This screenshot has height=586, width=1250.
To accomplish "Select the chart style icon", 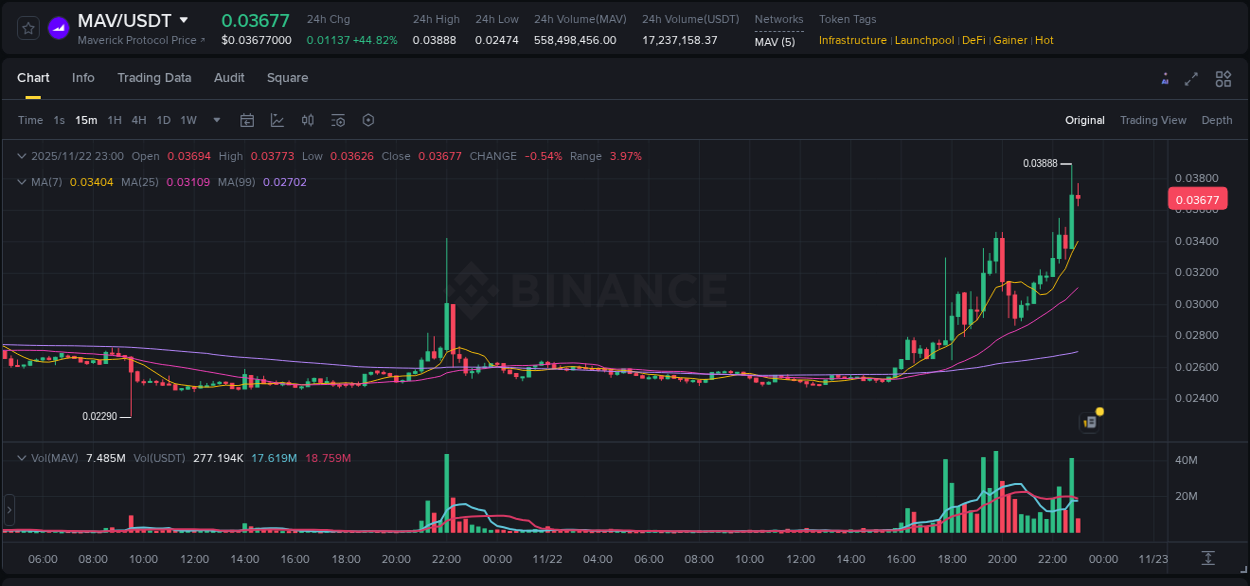I will 277,120.
